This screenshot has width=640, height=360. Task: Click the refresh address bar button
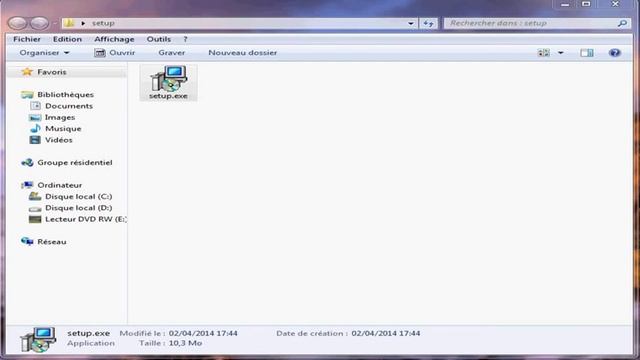point(428,23)
